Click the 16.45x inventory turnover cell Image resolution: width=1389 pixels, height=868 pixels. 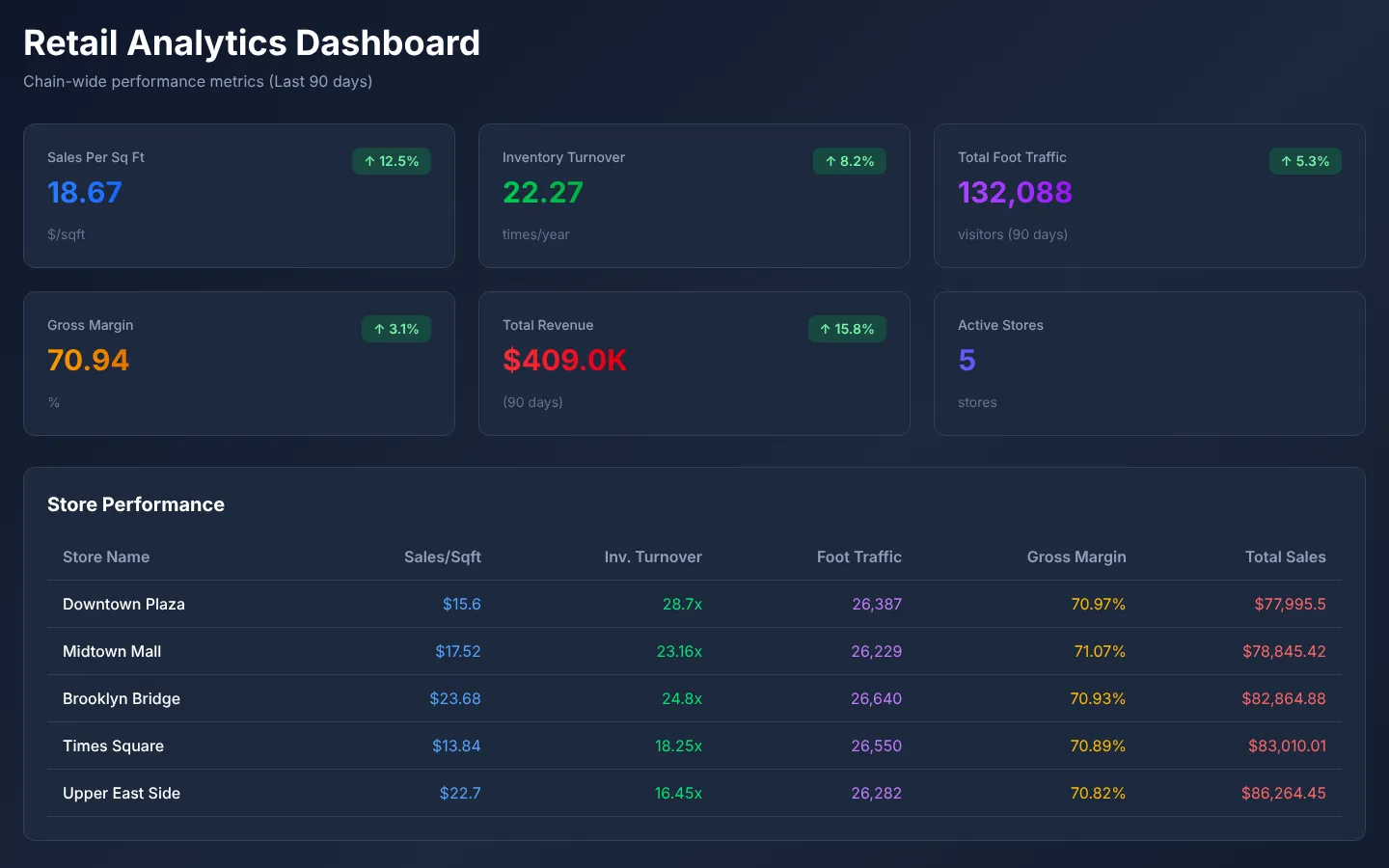[678, 793]
